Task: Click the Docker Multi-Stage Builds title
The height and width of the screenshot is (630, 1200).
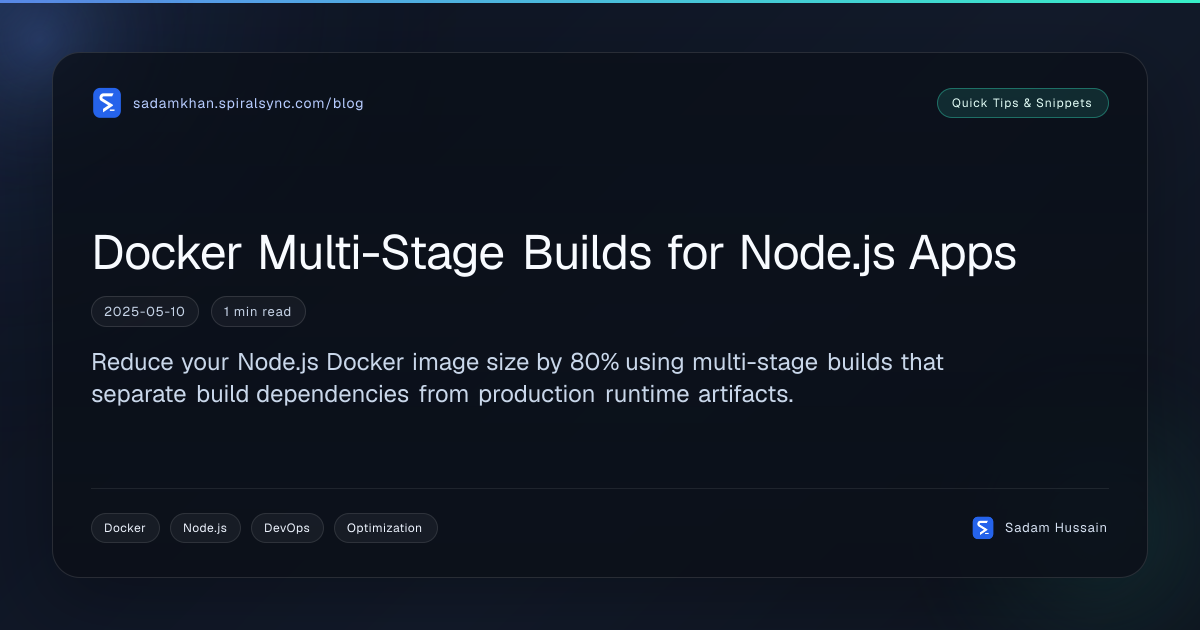Action: click(x=554, y=253)
